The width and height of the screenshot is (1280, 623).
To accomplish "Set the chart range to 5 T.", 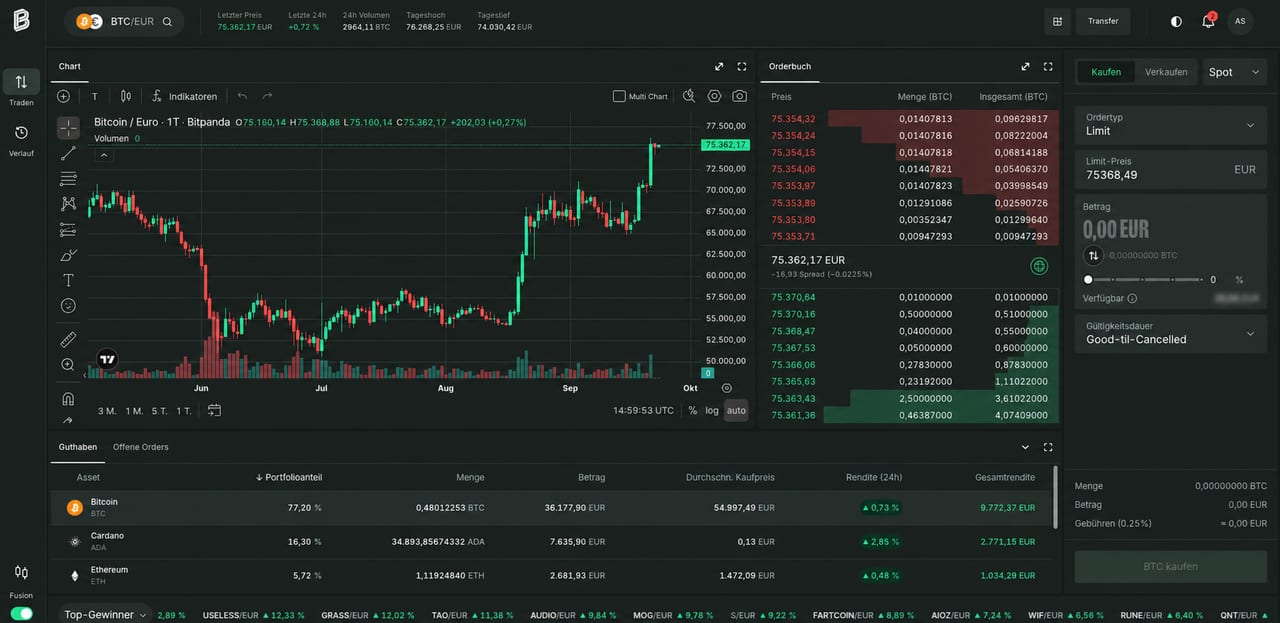I will click(160, 411).
